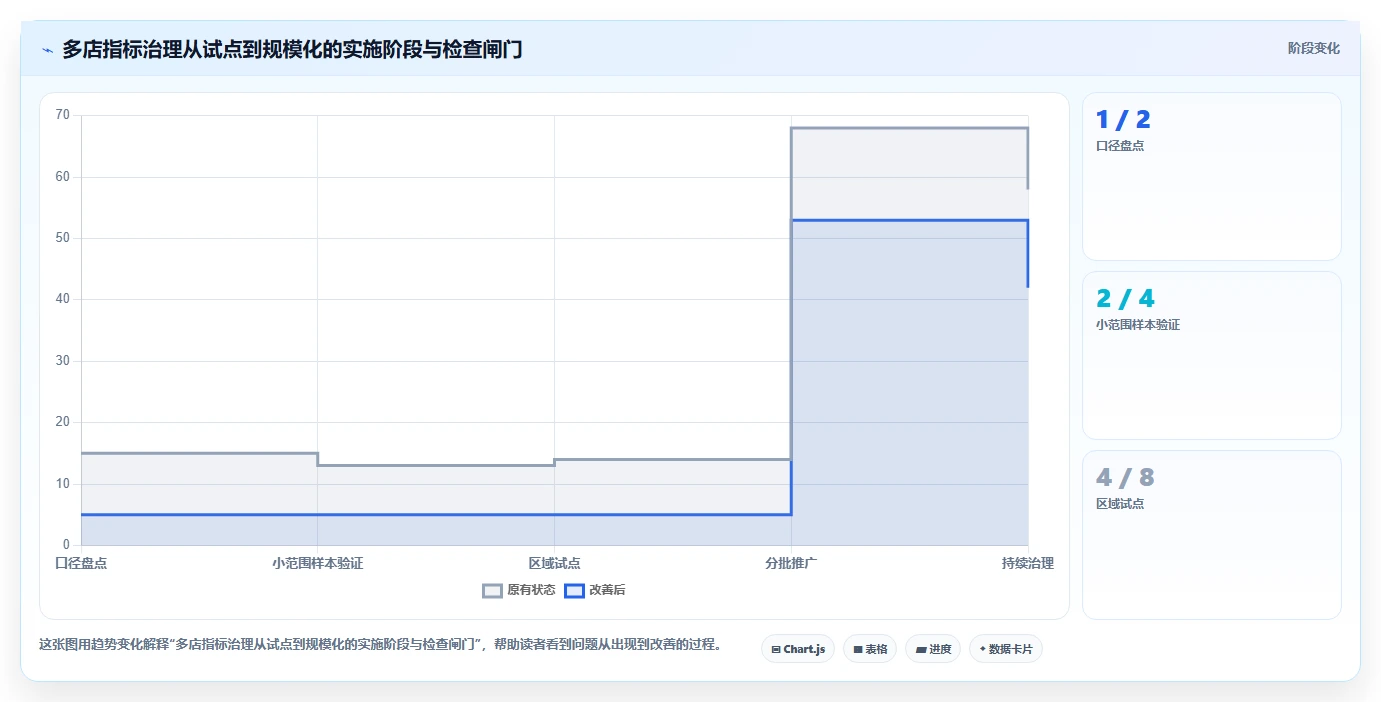This screenshot has height=702, width=1381.
Task: Click y-axis value 50
Action: [63, 238]
